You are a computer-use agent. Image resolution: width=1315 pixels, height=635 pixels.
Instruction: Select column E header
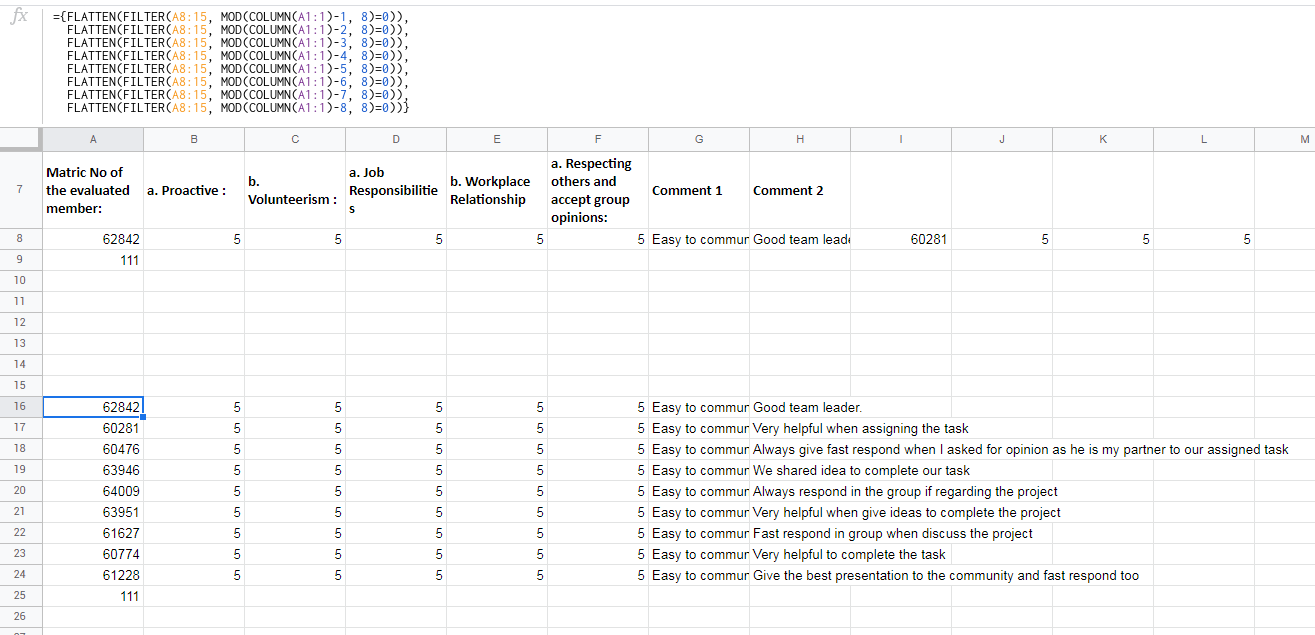497,139
